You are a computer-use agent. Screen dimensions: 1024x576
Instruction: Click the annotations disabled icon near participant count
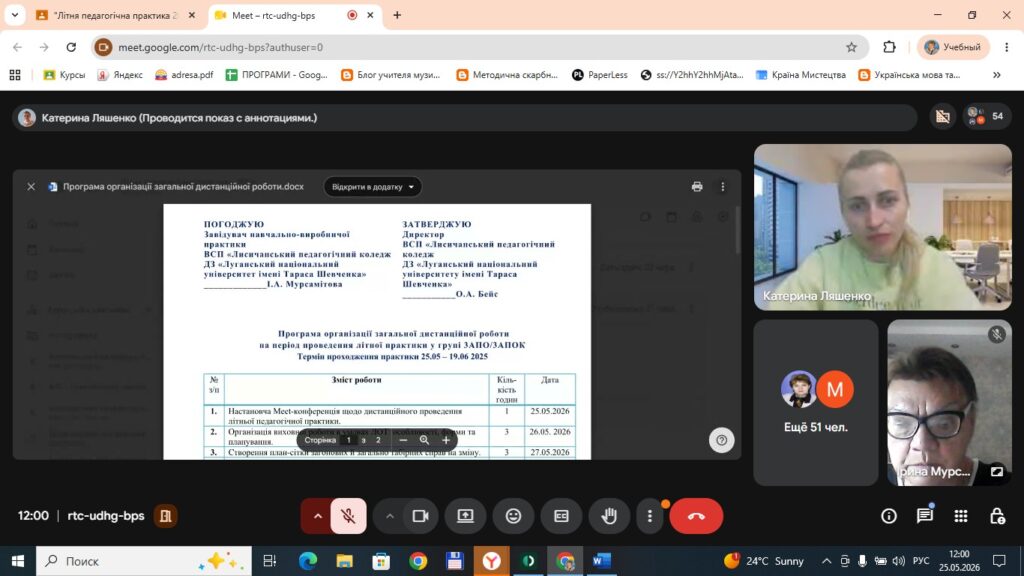942,116
